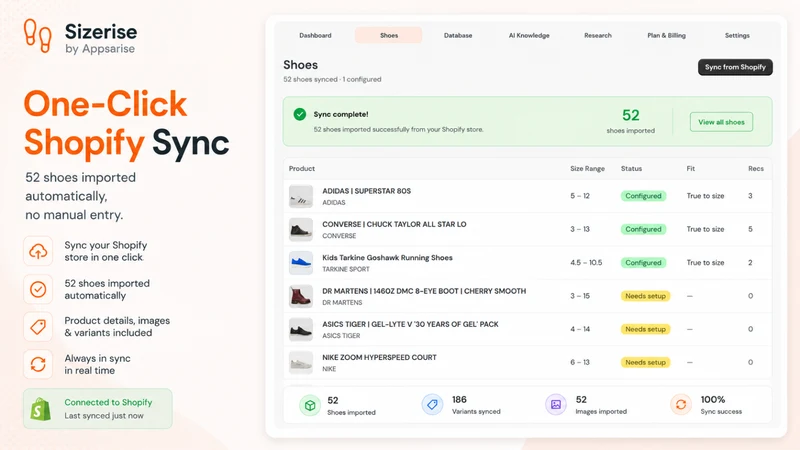The image size is (800, 450).
Task: Select 'ASICS TIGER | GEL-LYTE V' product name
Action: 410,324
